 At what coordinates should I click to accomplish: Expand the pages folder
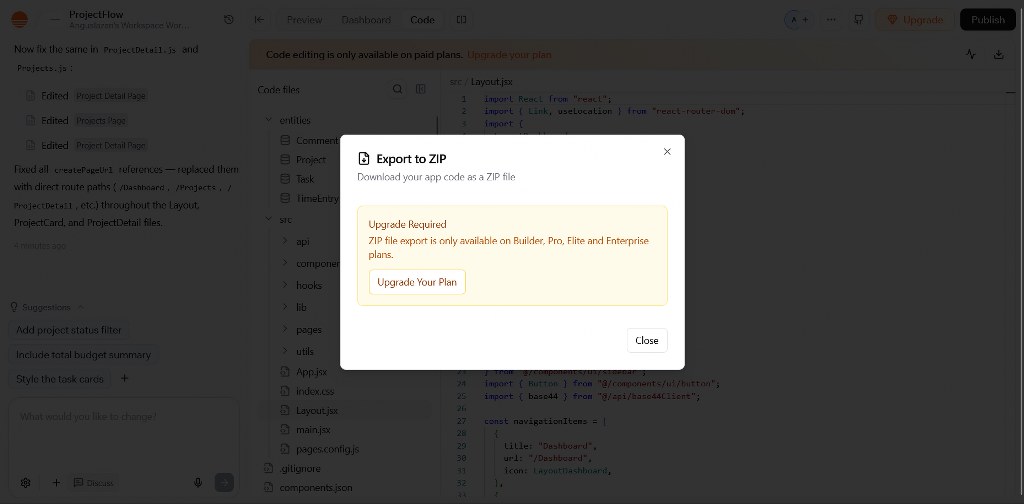307,330
